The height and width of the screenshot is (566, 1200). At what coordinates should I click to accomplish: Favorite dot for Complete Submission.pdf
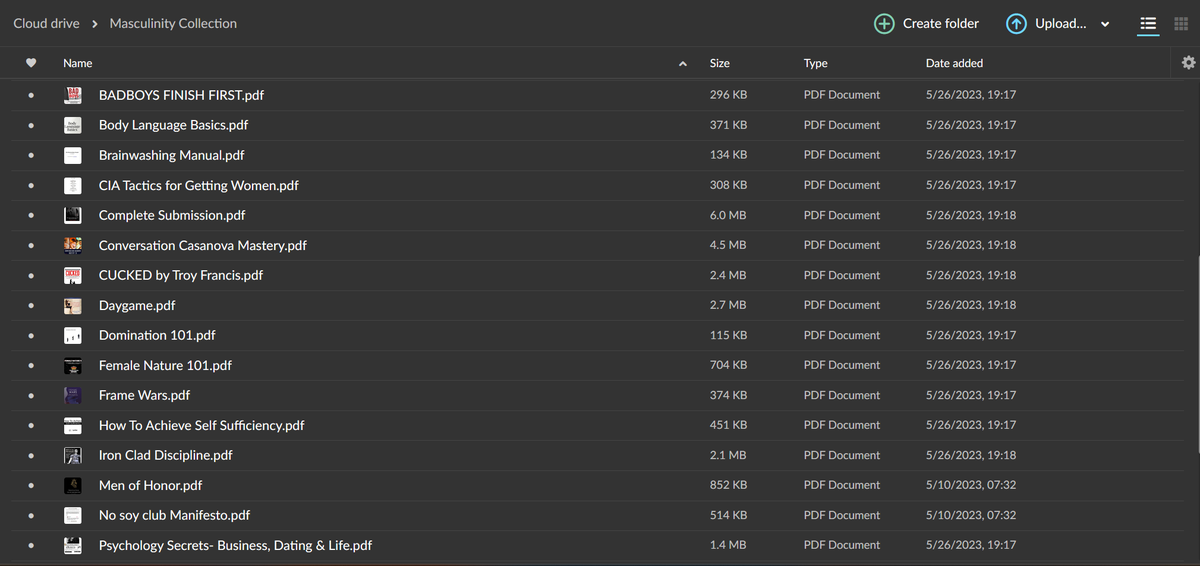click(x=31, y=216)
